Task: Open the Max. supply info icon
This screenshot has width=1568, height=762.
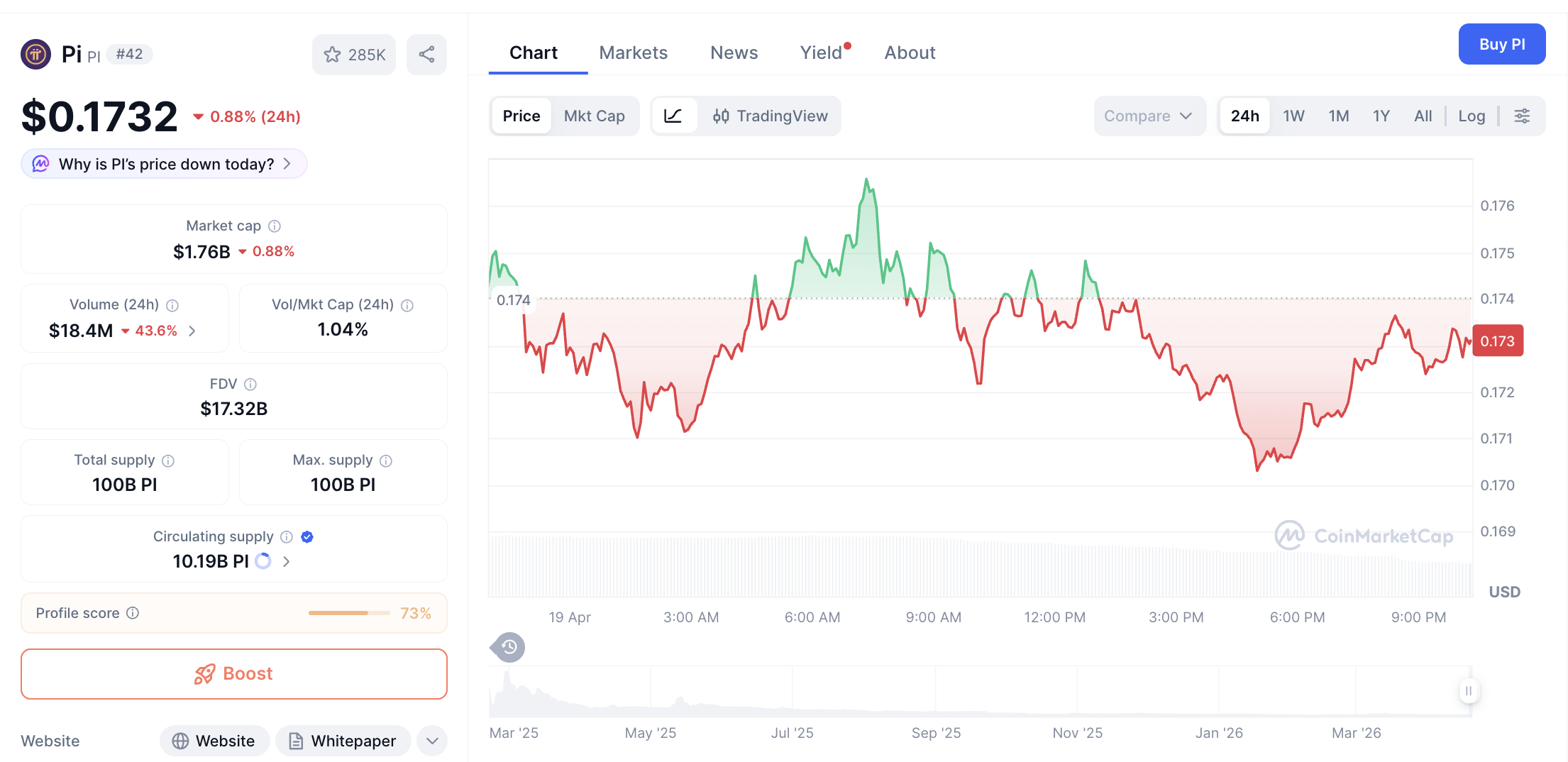Action: pos(386,460)
